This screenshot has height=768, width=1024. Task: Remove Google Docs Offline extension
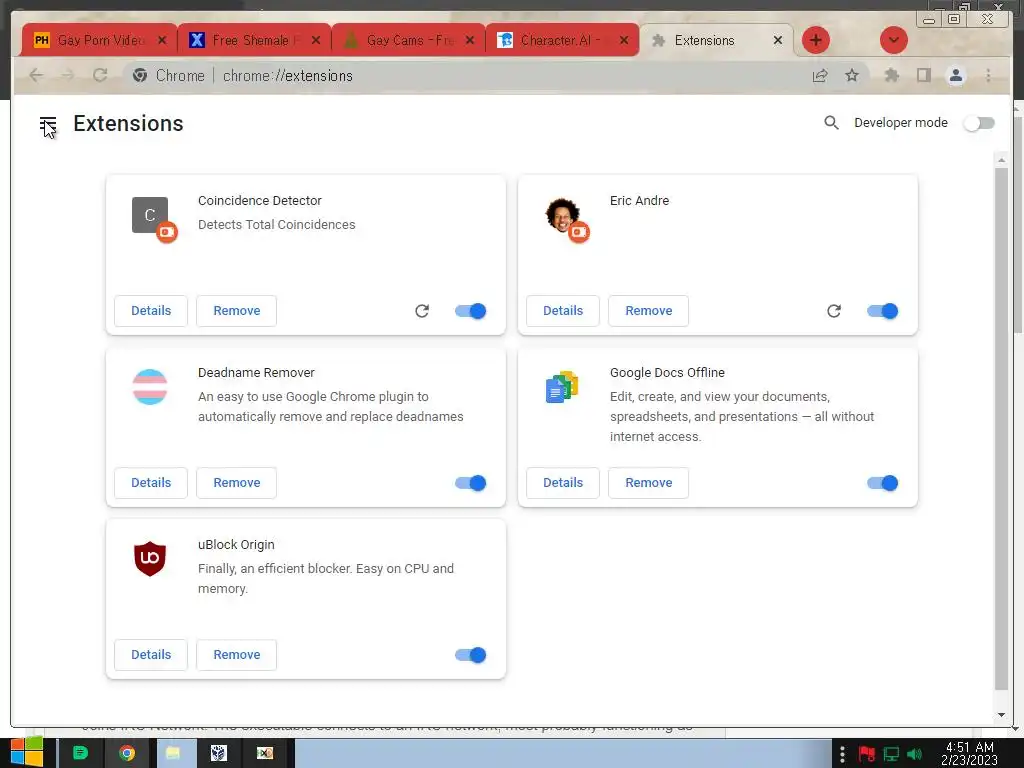click(x=648, y=483)
